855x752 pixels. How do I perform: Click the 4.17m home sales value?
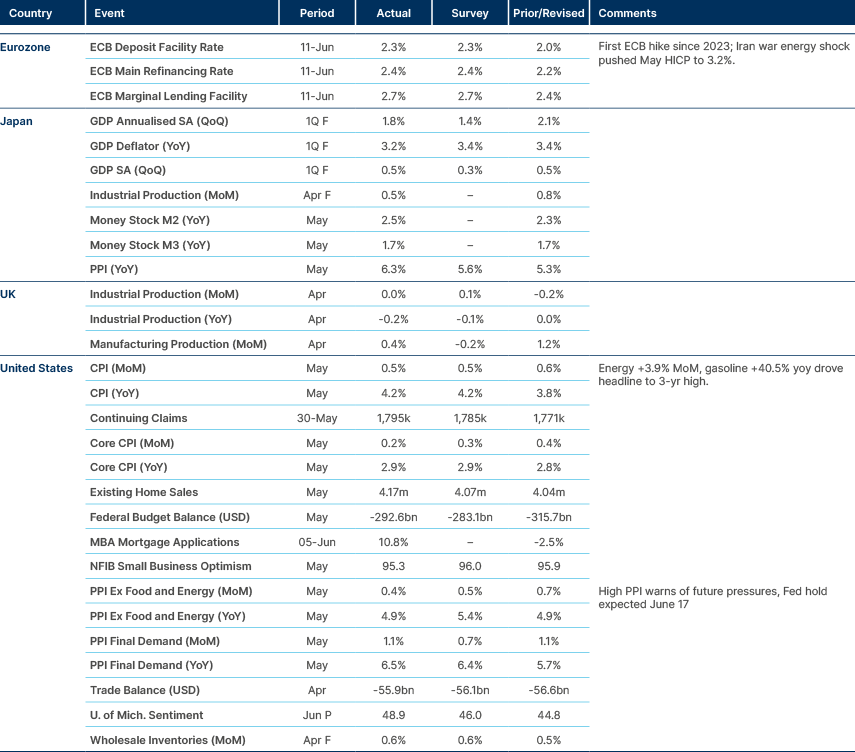tap(393, 492)
